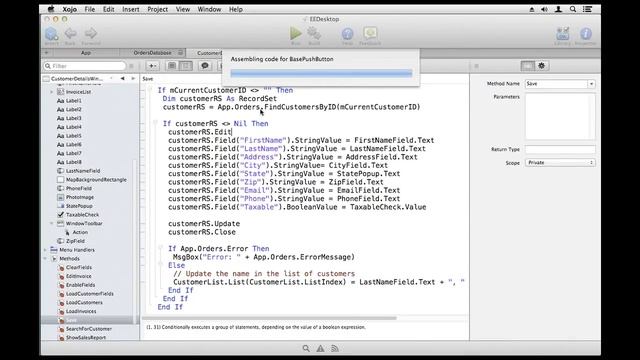Screen dimensions: 640x360
Task: Click the Build gears icon
Action: pyautogui.click(x=314, y=33)
